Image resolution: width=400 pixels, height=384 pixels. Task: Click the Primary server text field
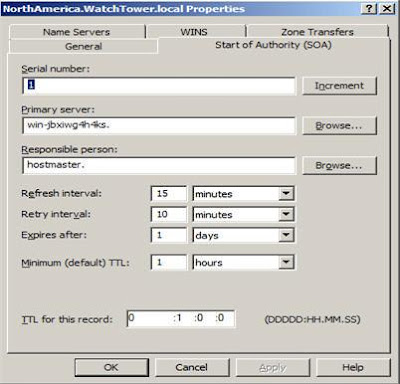(159, 126)
